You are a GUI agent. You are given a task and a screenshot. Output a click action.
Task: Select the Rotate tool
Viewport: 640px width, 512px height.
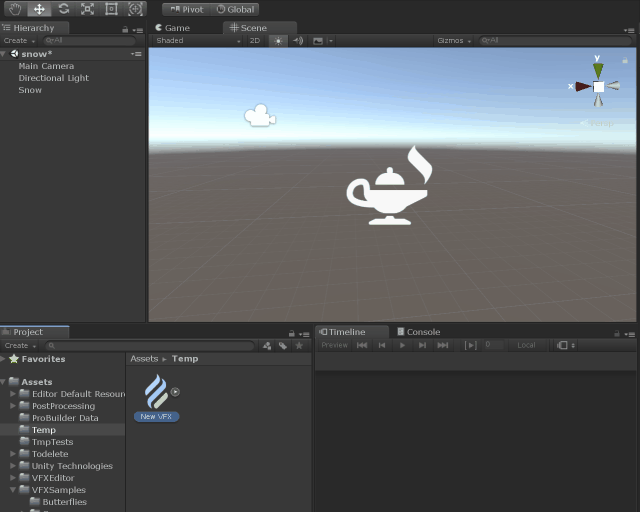(x=64, y=9)
